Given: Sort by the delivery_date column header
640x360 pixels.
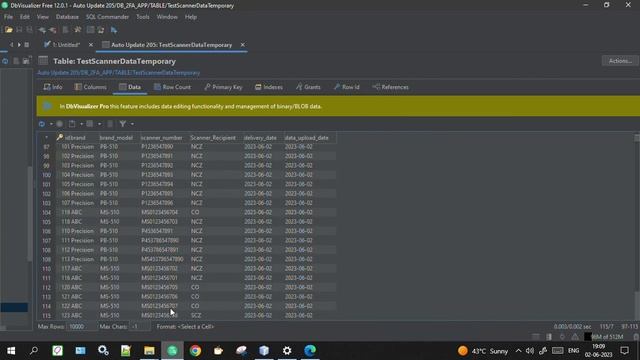Looking at the screenshot, I should pos(260,138).
